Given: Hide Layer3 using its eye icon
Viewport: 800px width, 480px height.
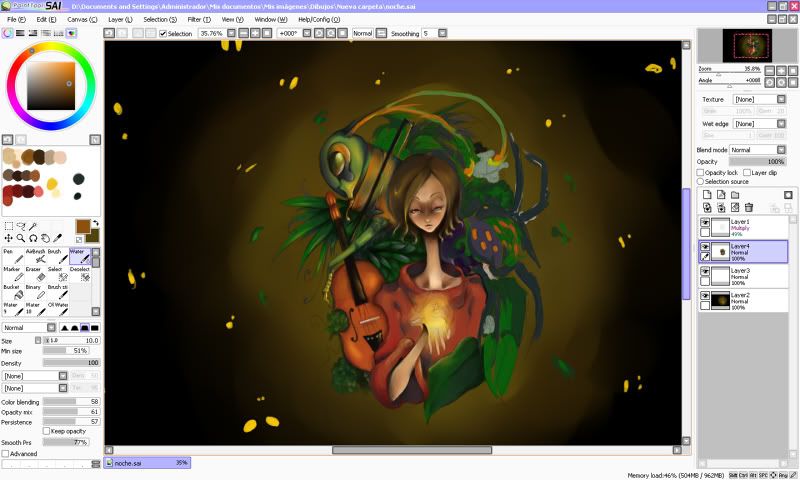Looking at the screenshot, I should 705,271.
